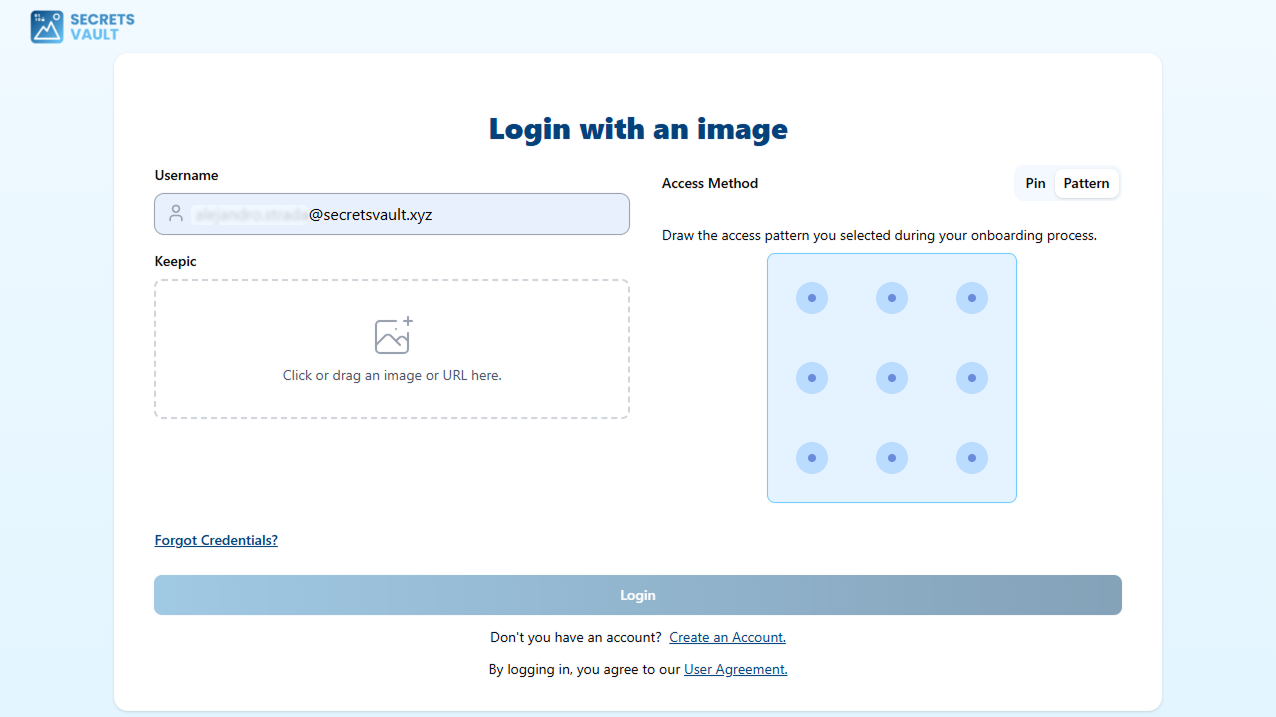Open the Create an Account link
Viewport: 1276px width, 717px height.
pos(727,637)
